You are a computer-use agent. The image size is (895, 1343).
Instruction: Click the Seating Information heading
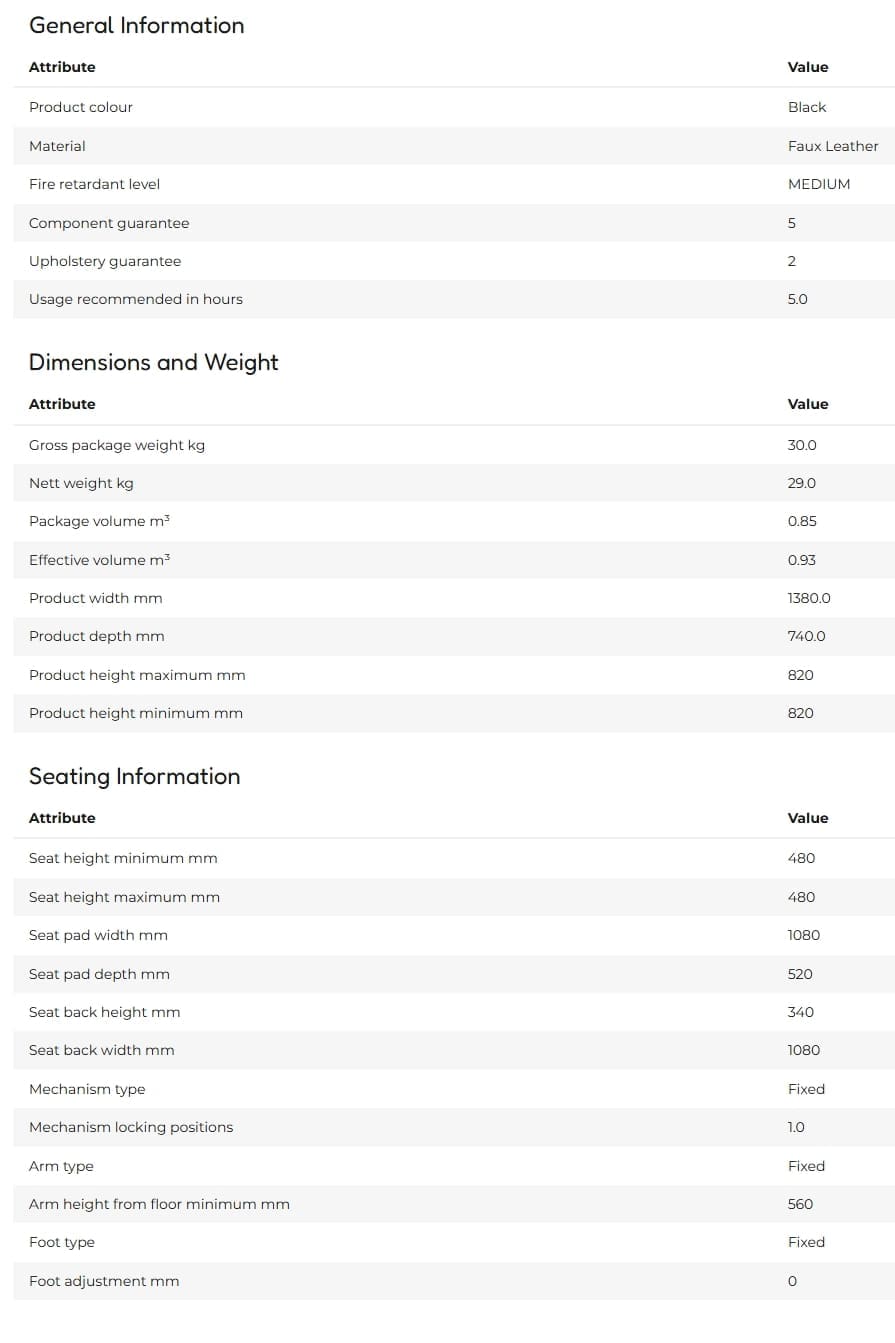click(x=134, y=776)
